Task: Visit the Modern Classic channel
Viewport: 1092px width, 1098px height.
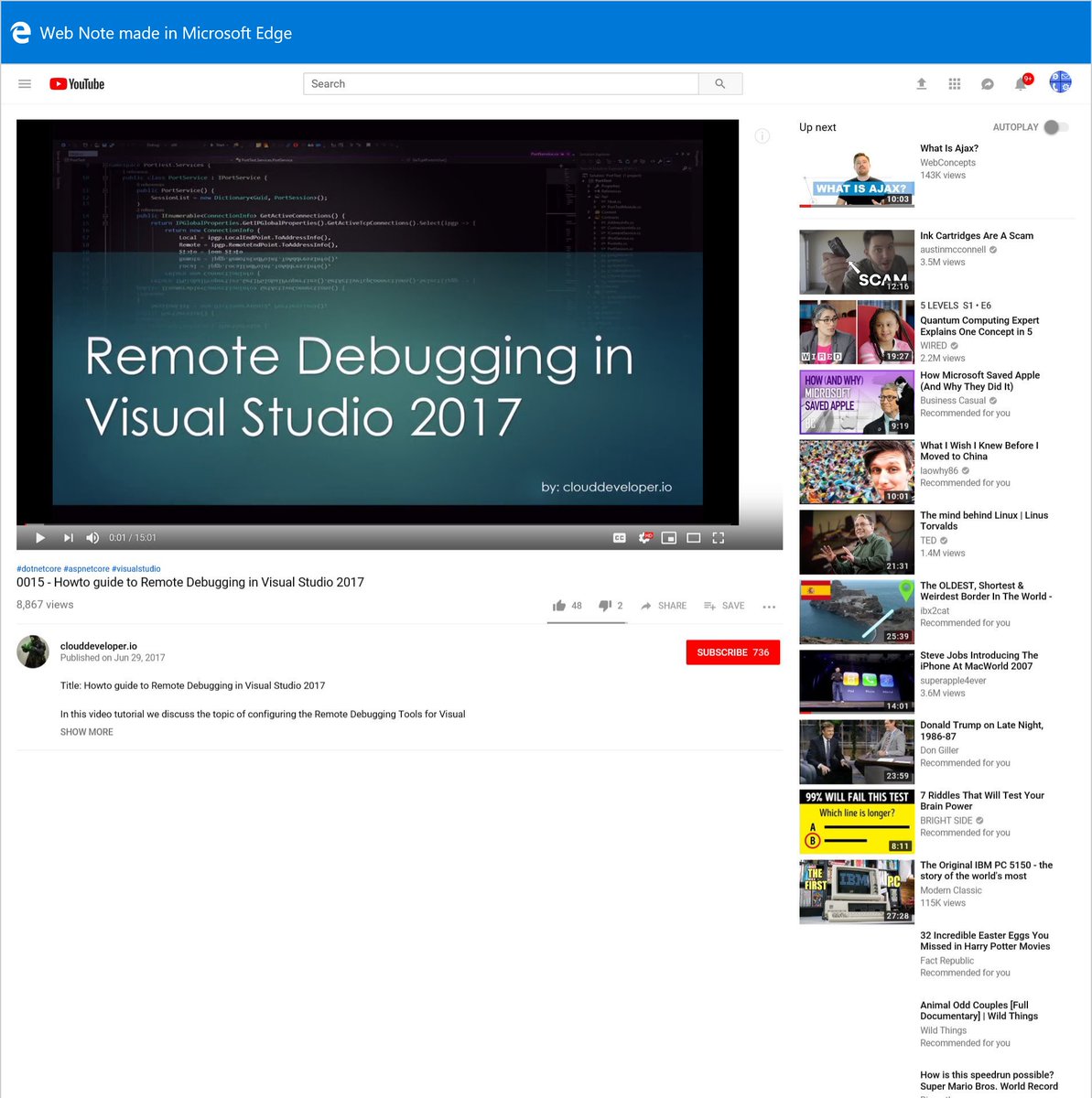Action: point(951,890)
